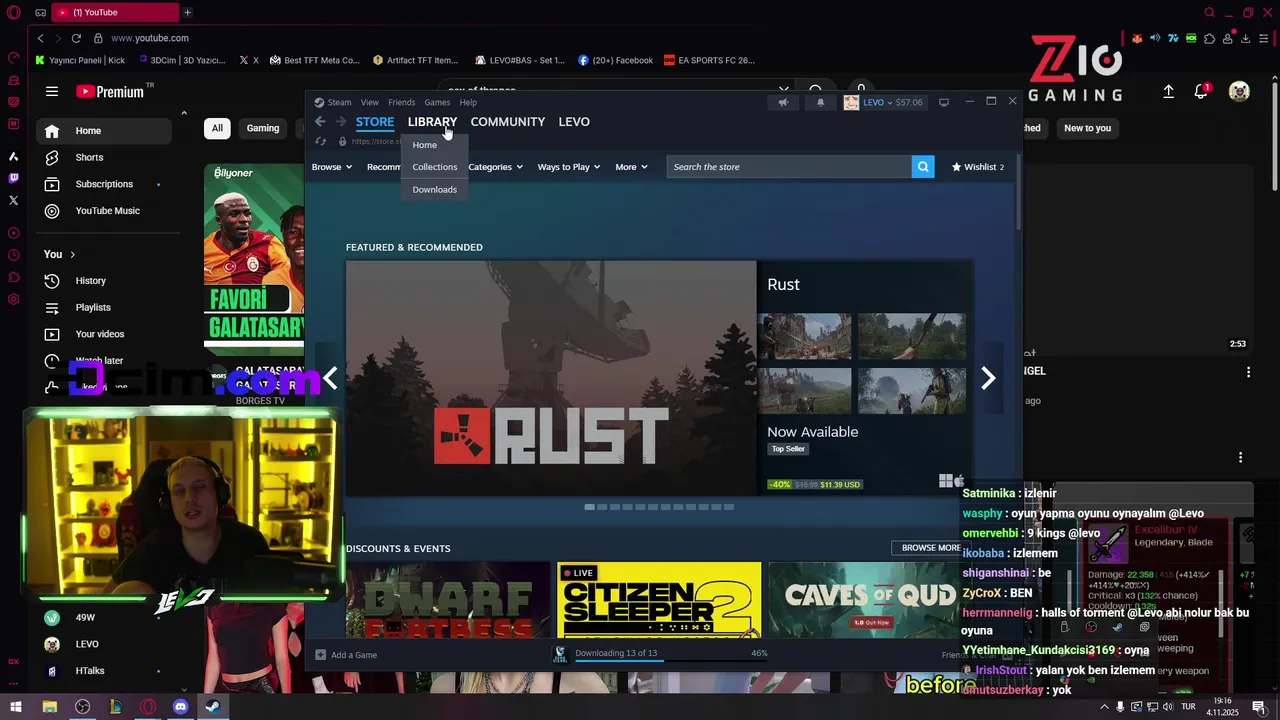The image size is (1280, 720).
Task: Switch to the COMMUNITY tab
Action: point(508,122)
